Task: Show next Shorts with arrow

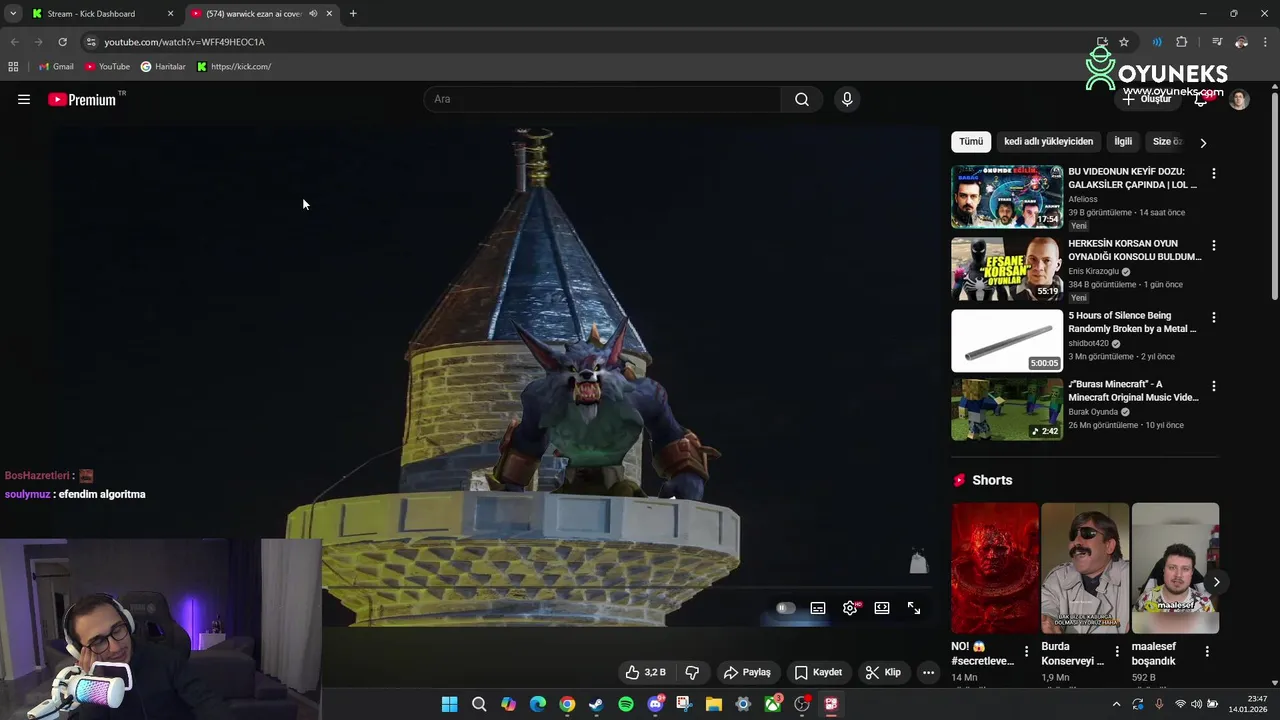Action: pos(1216,582)
